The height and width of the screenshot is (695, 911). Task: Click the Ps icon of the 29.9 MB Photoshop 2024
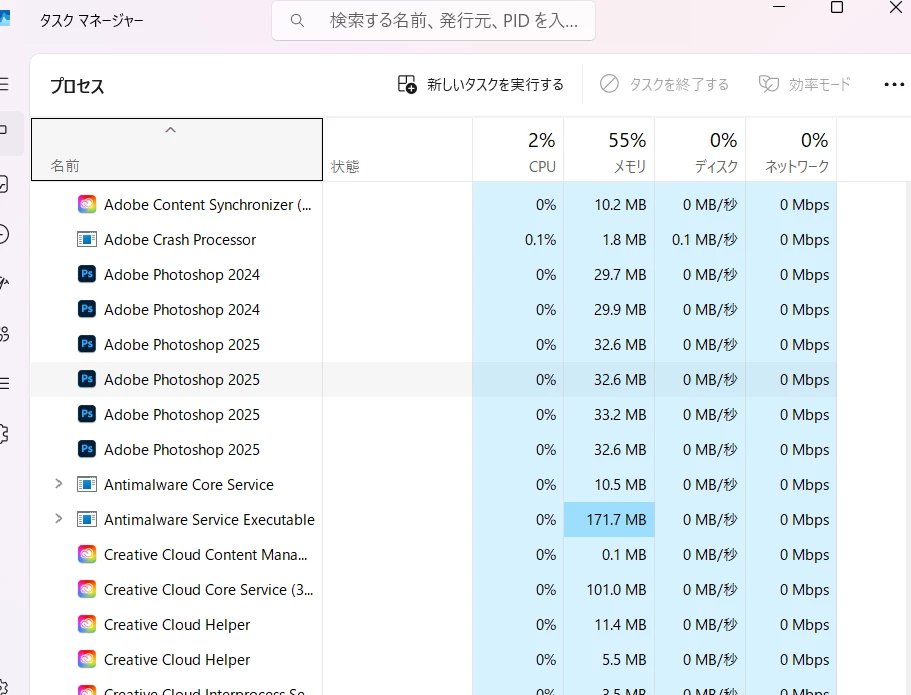87,309
